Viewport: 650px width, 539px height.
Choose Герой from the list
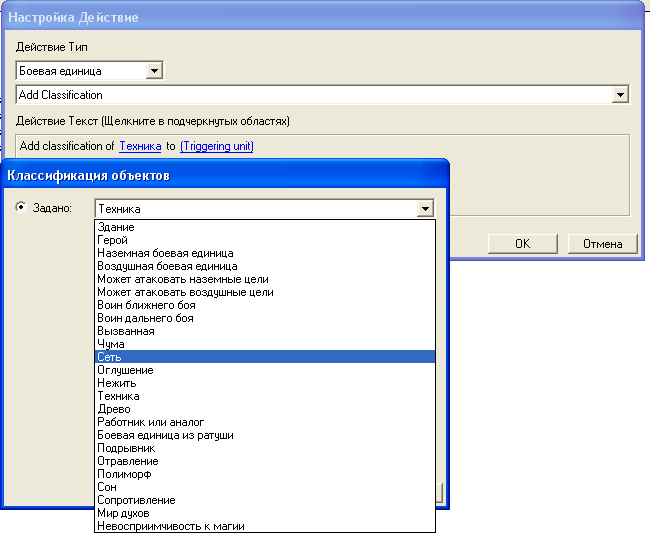coord(265,240)
